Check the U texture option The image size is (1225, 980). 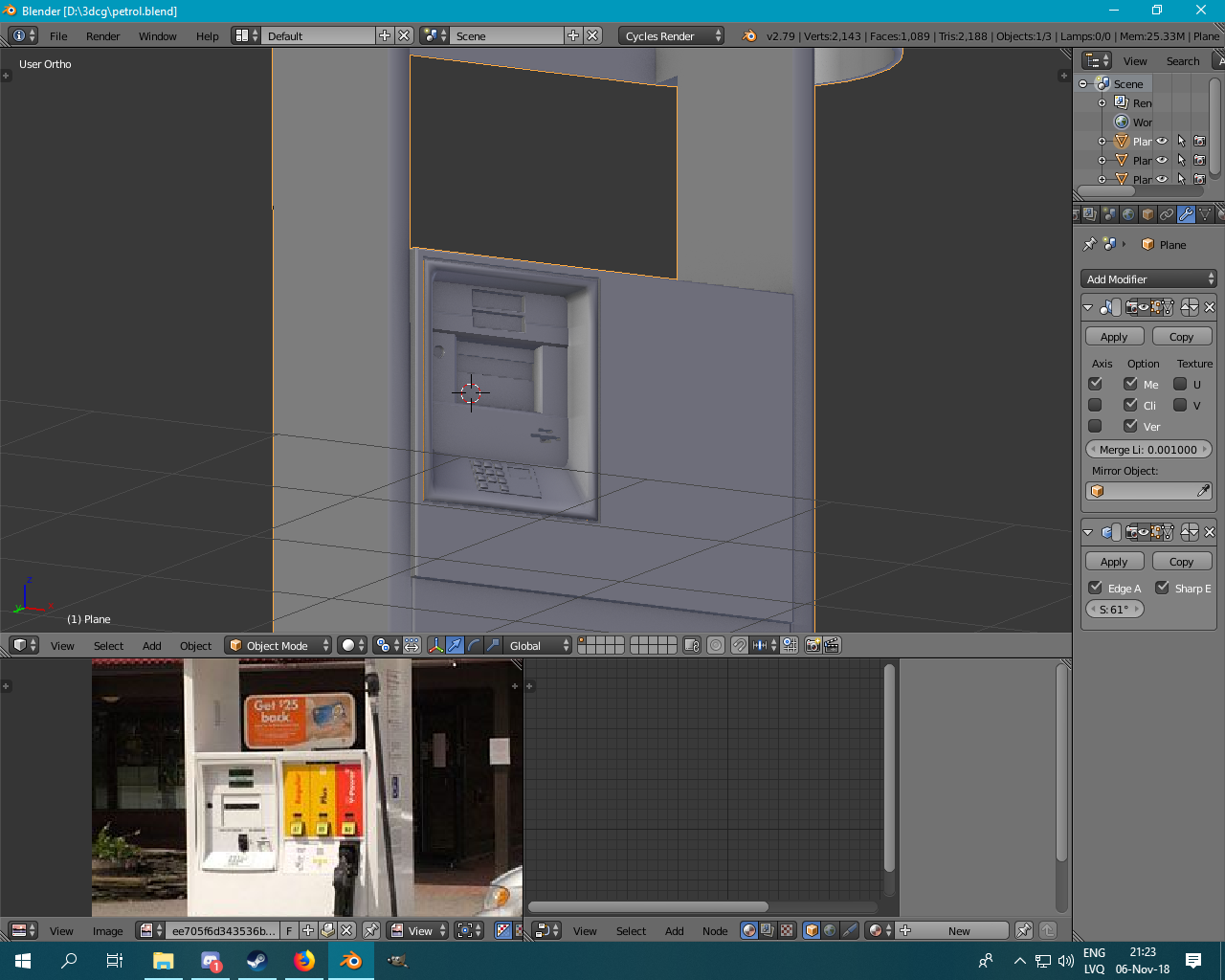1180,384
